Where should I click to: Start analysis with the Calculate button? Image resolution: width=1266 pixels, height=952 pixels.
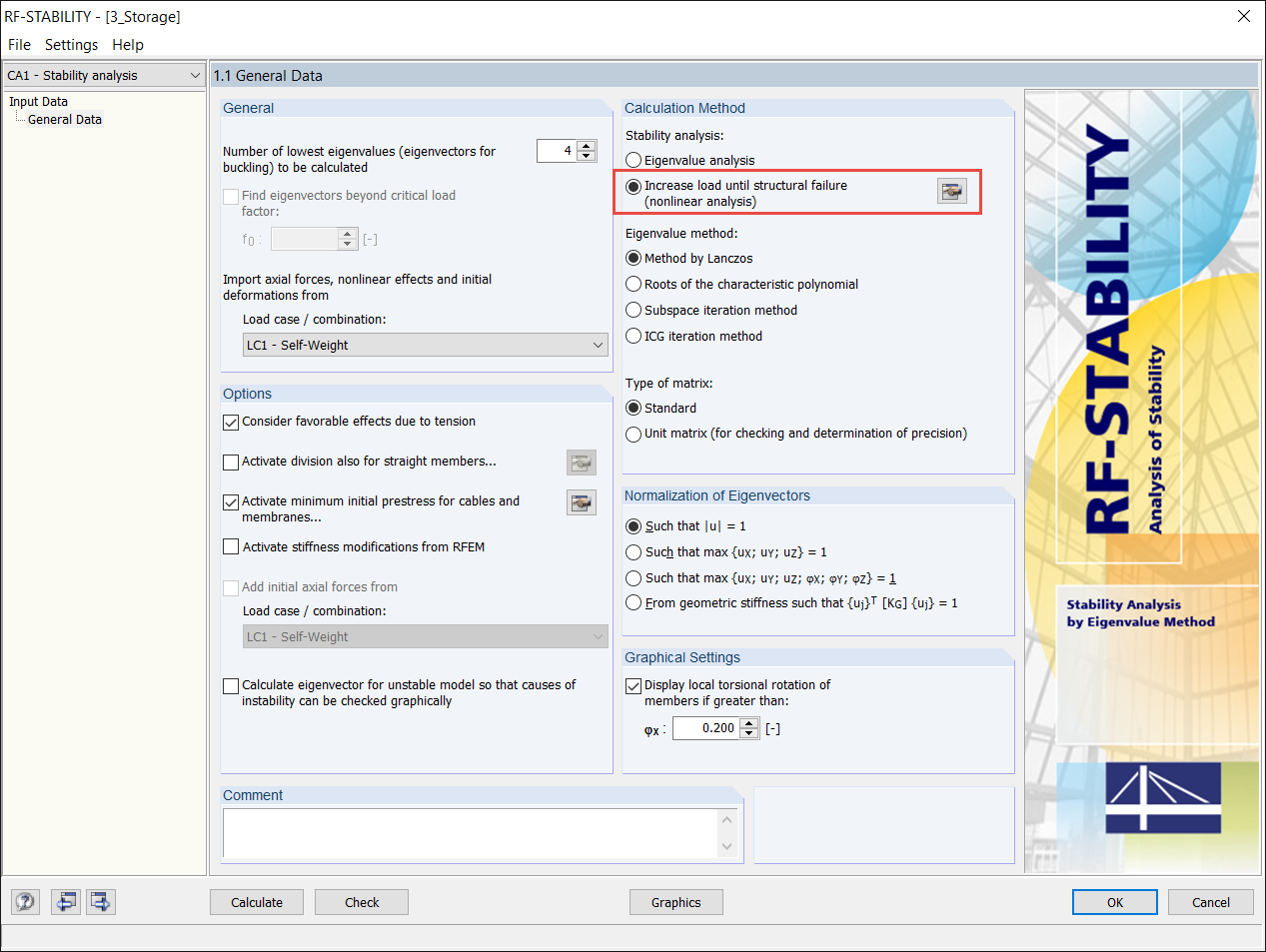(256, 901)
